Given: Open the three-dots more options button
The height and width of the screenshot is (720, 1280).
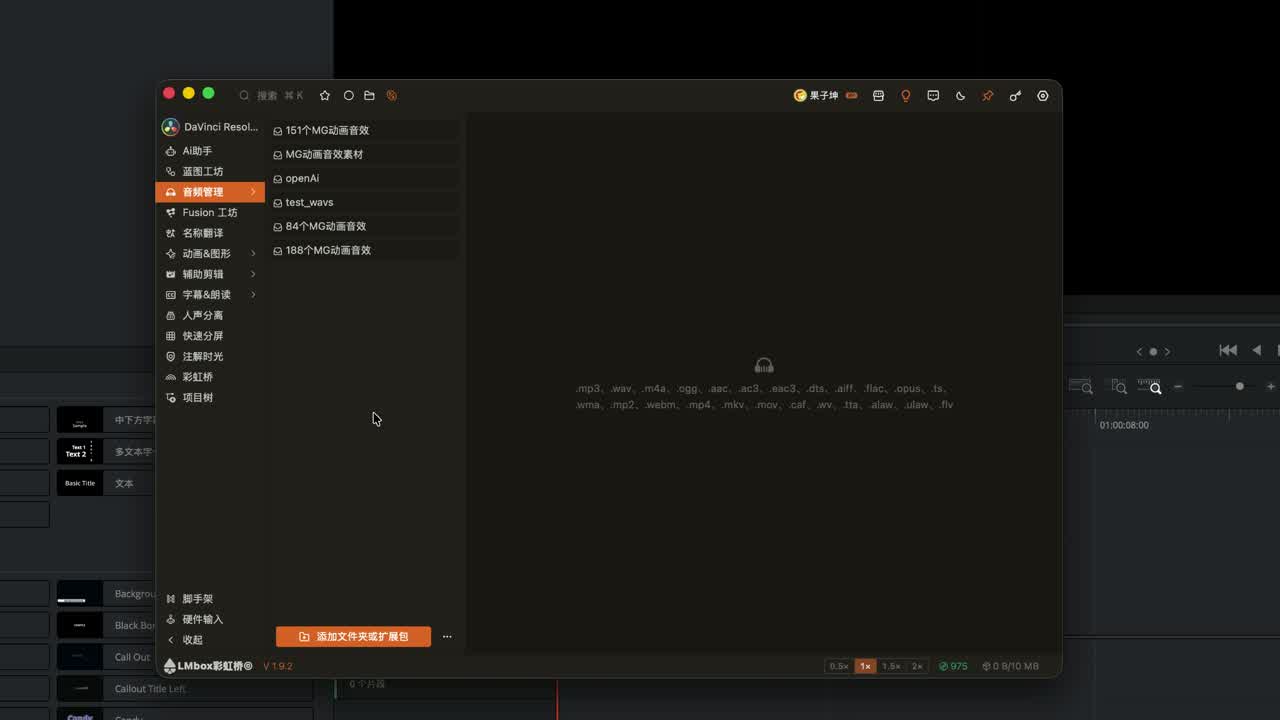Looking at the screenshot, I should pyautogui.click(x=447, y=637).
